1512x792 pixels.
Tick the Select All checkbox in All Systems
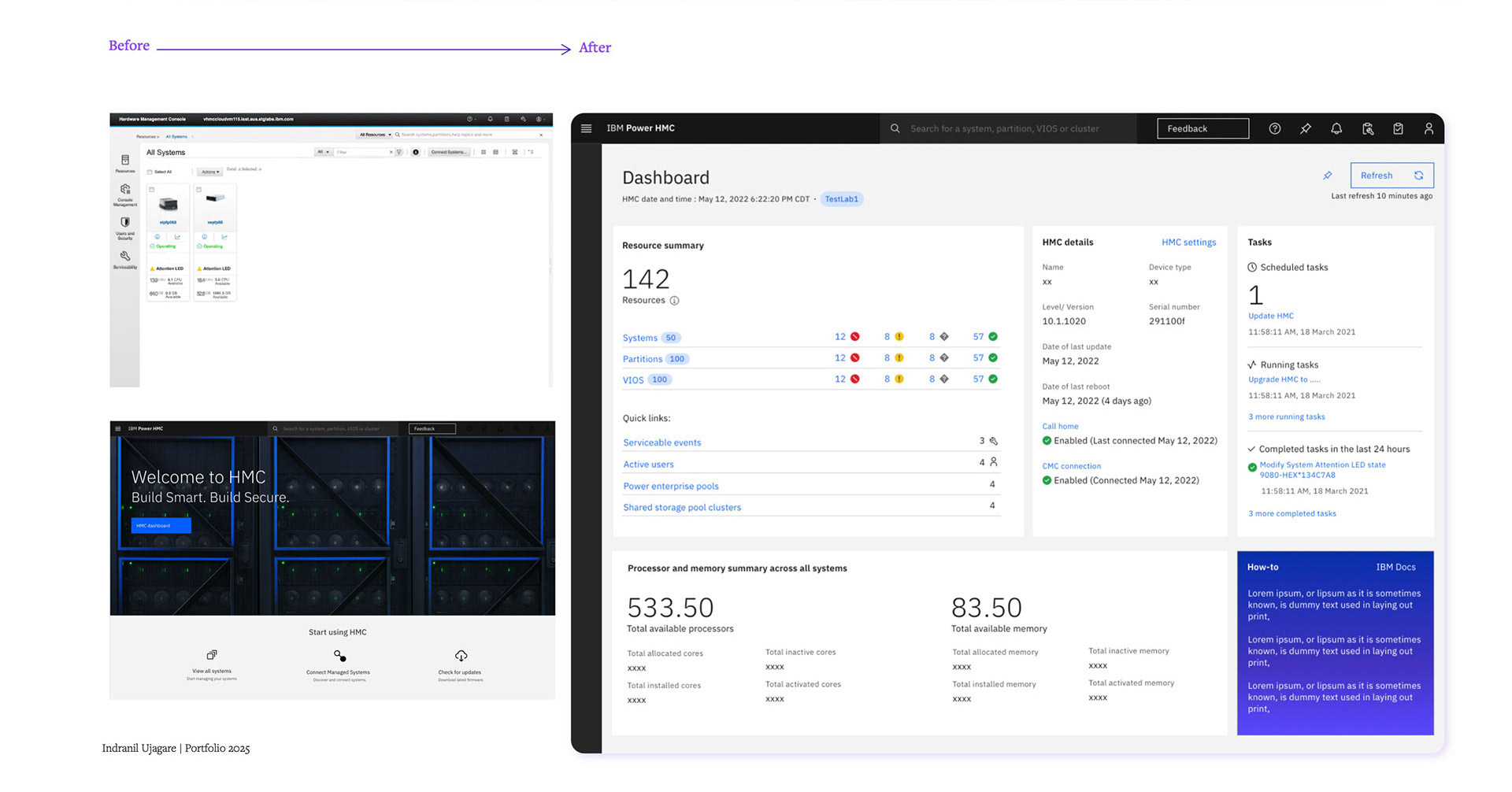point(150,172)
